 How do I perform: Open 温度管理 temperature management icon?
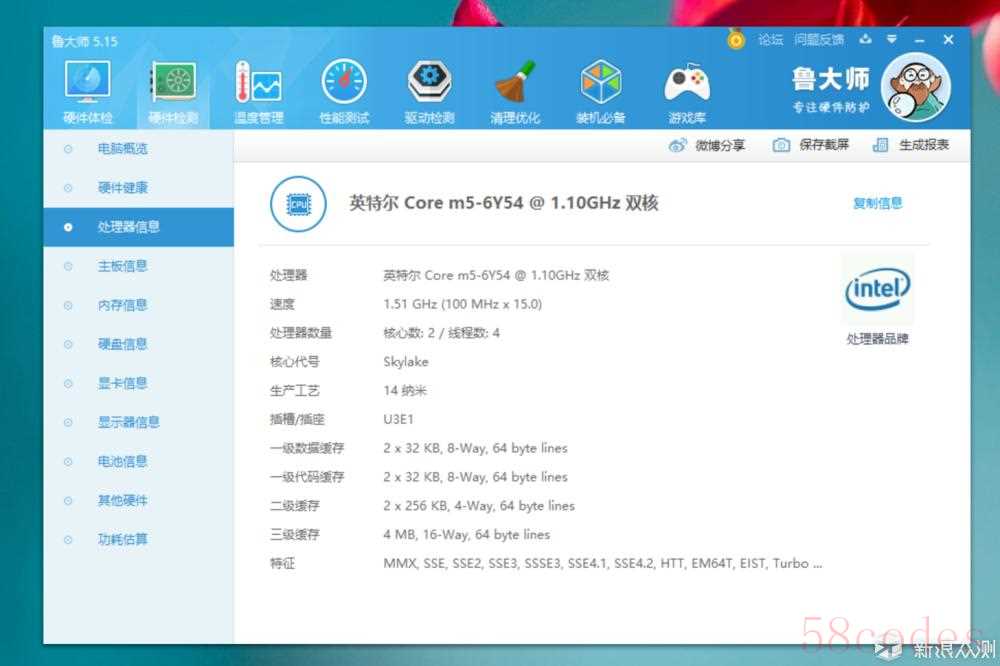tap(258, 82)
